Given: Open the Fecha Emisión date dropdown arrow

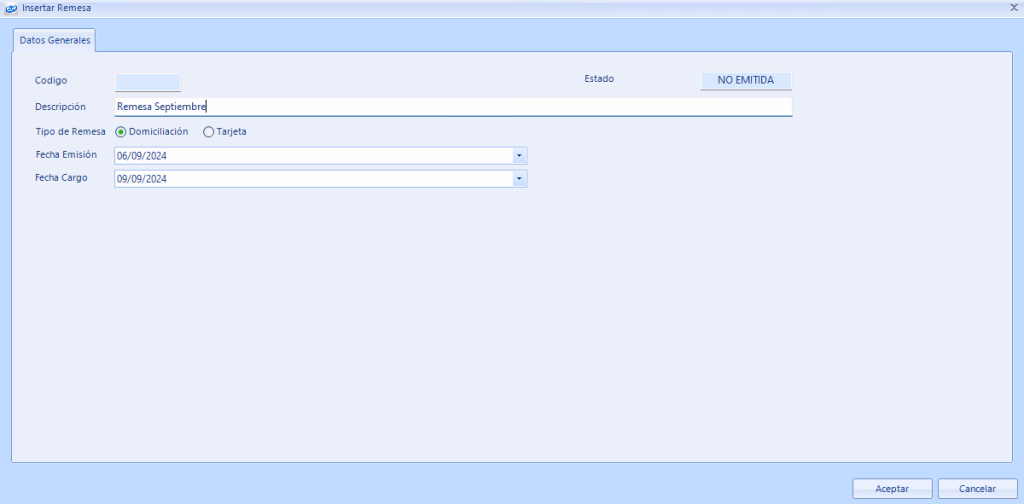Looking at the screenshot, I should point(519,156).
